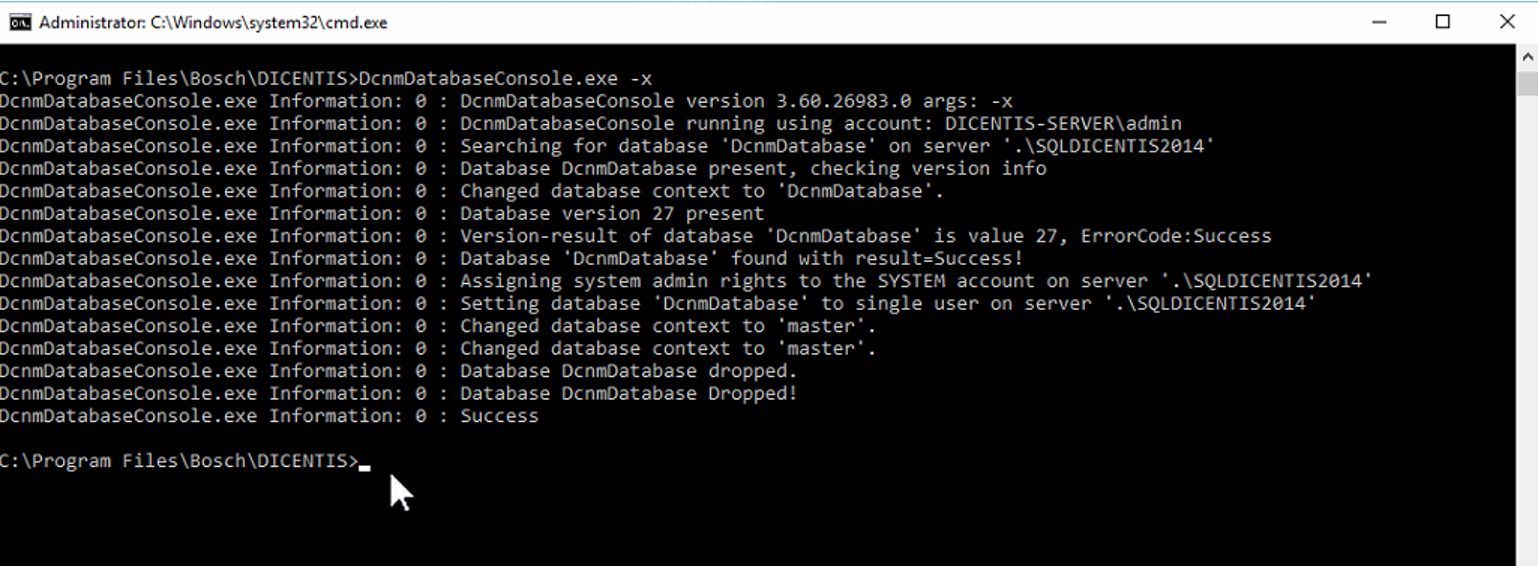Close the Administrator cmd.exe window
The width and height of the screenshot is (1538, 566).
coord(1507,22)
